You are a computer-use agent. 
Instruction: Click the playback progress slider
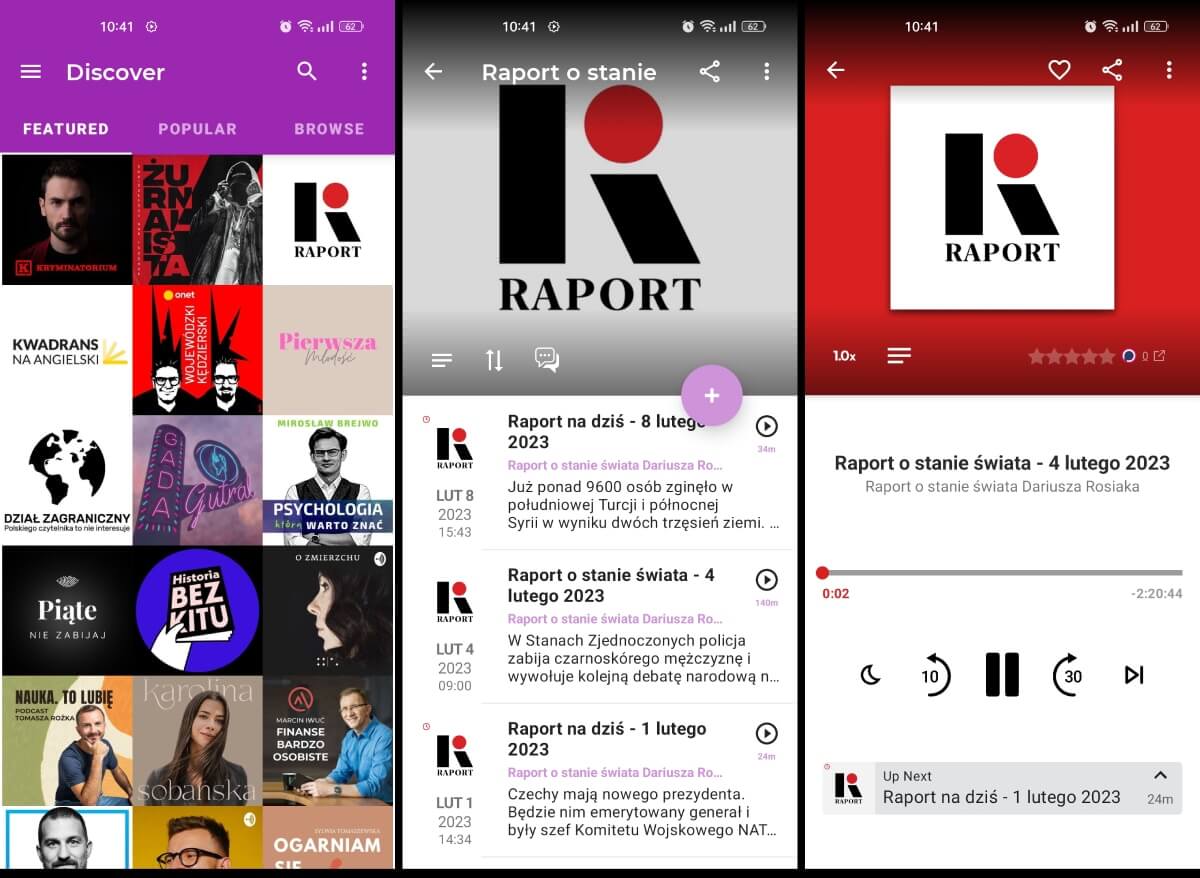[x=1001, y=573]
